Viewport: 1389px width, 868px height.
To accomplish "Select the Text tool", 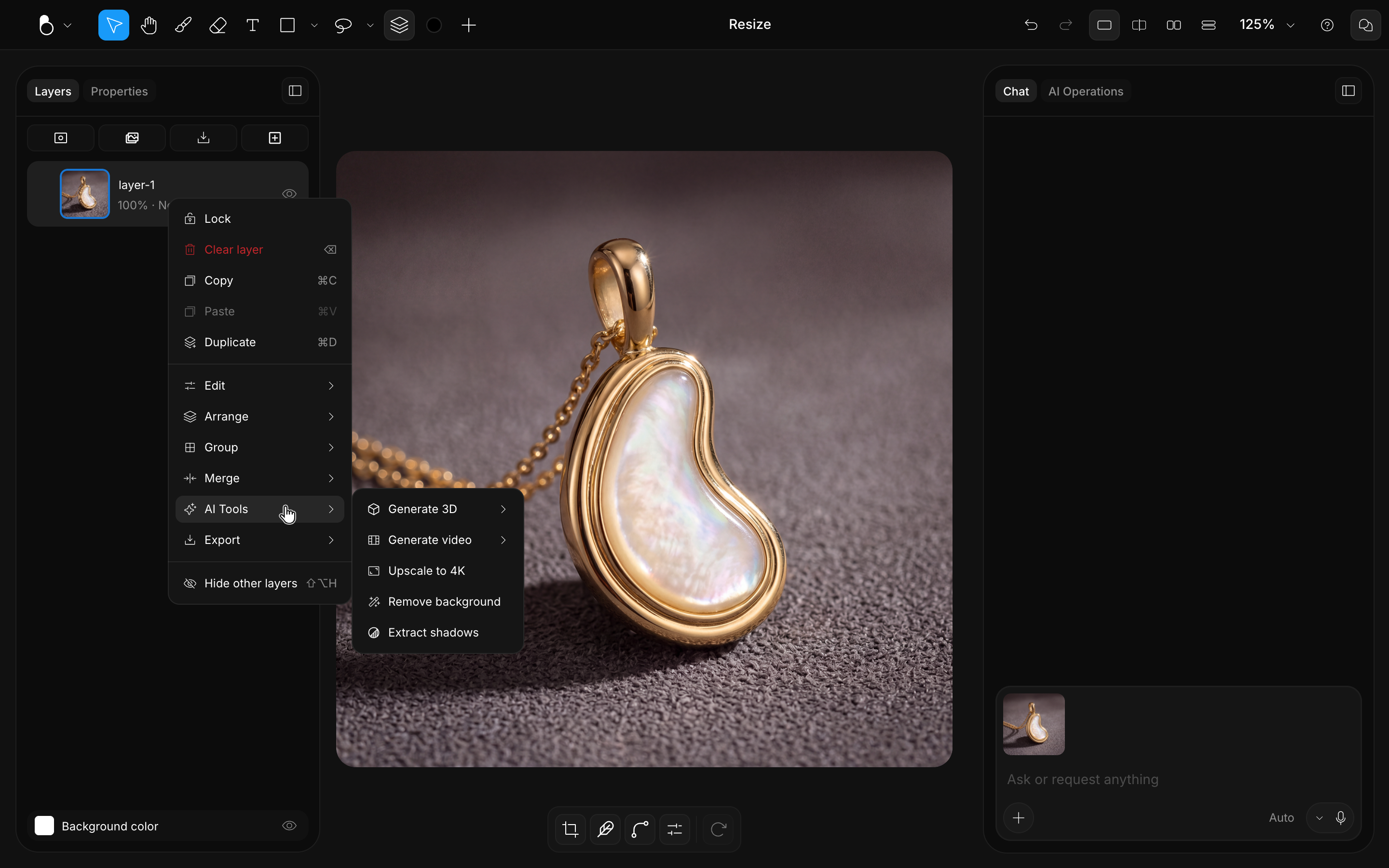I will (x=253, y=25).
